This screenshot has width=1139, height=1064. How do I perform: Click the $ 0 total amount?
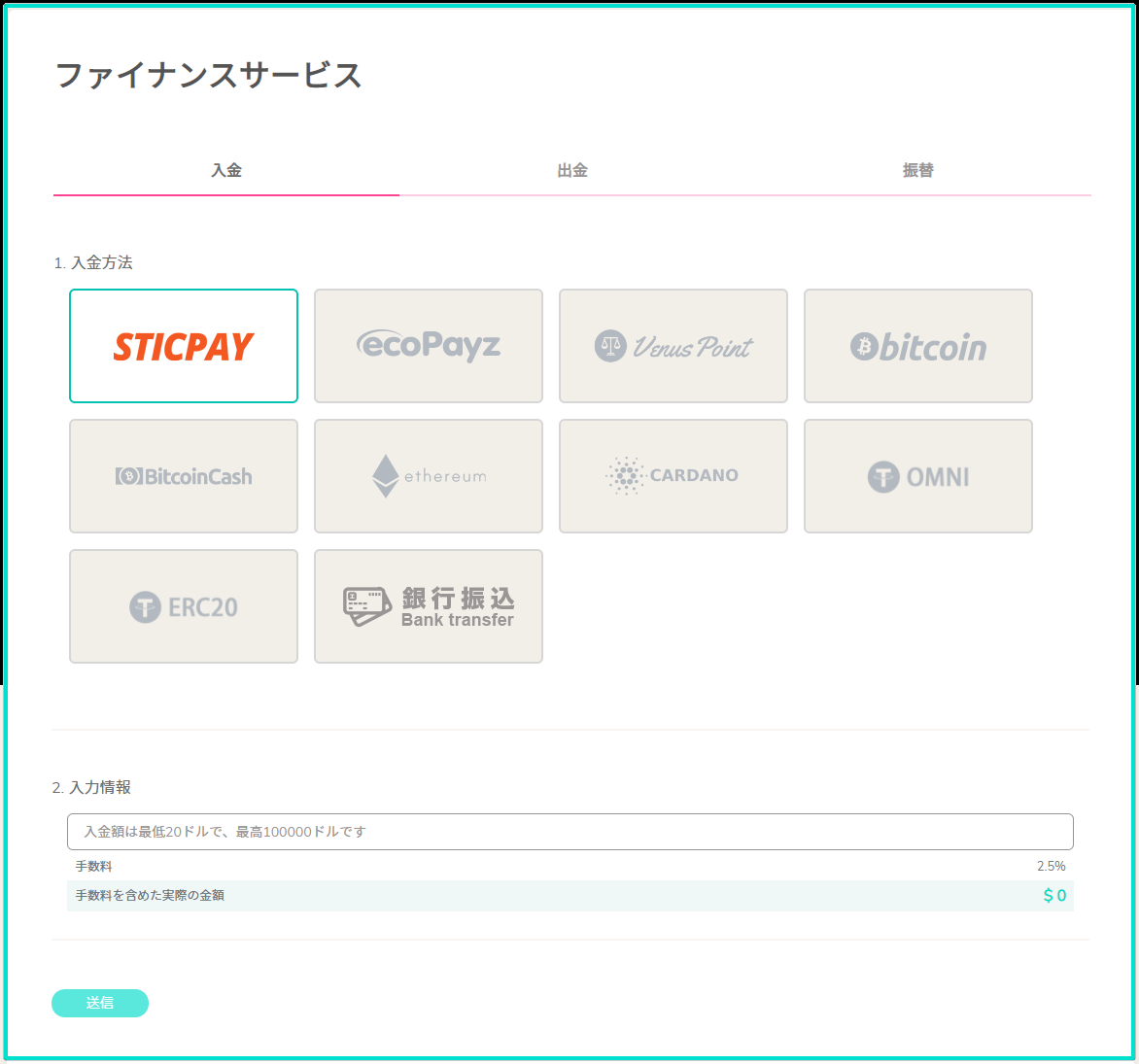[1054, 896]
